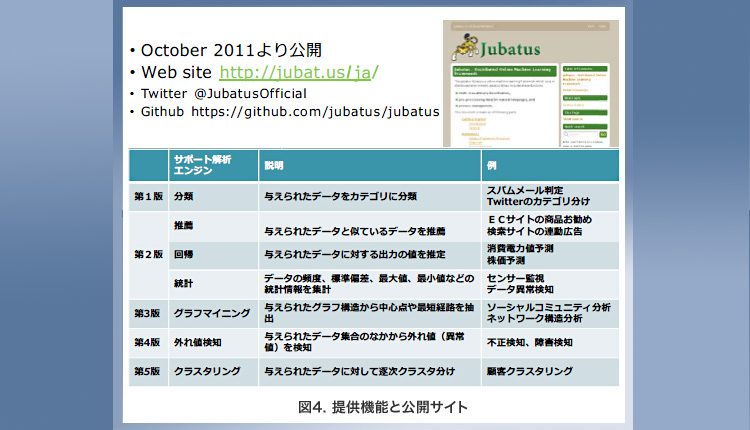Click the '分類' engine cell
The height and width of the screenshot is (430, 750).
point(213,197)
